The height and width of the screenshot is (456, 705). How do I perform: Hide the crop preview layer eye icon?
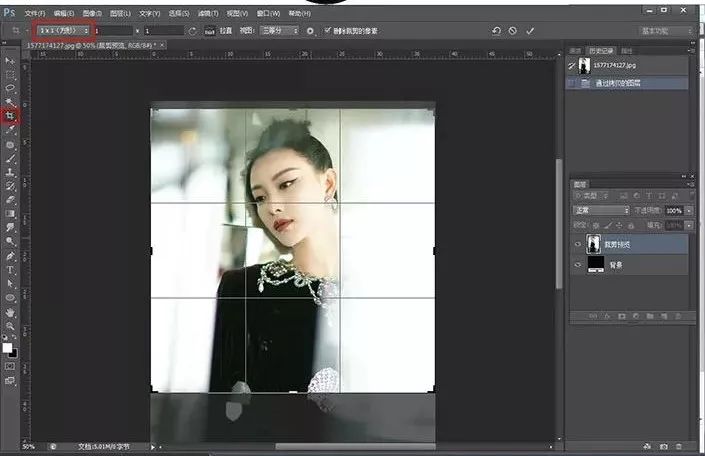[x=577, y=243]
